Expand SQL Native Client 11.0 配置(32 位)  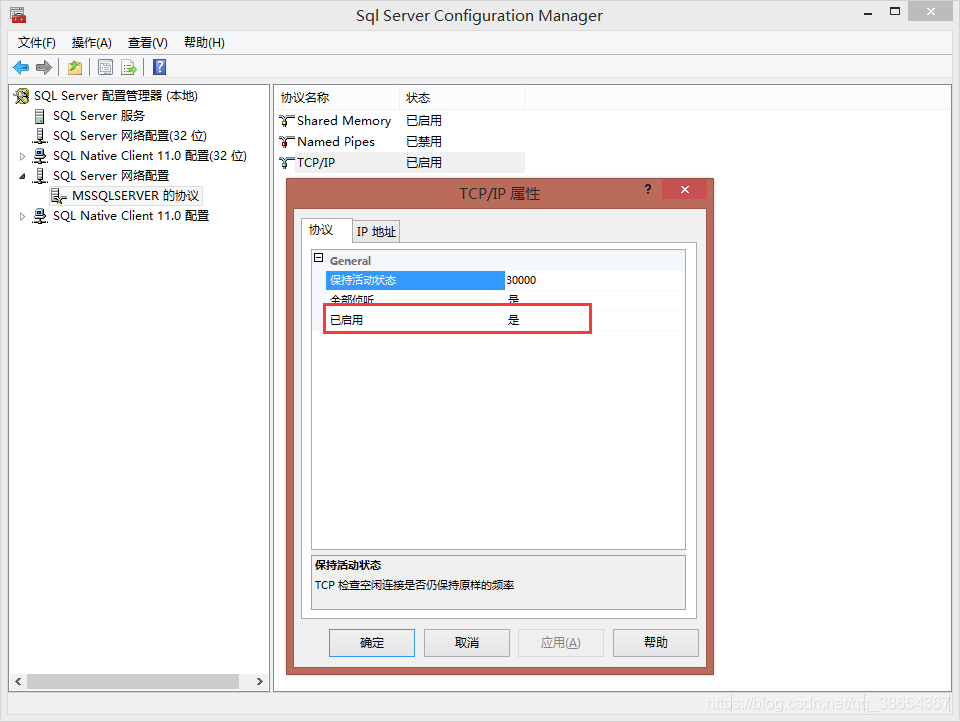[23, 156]
